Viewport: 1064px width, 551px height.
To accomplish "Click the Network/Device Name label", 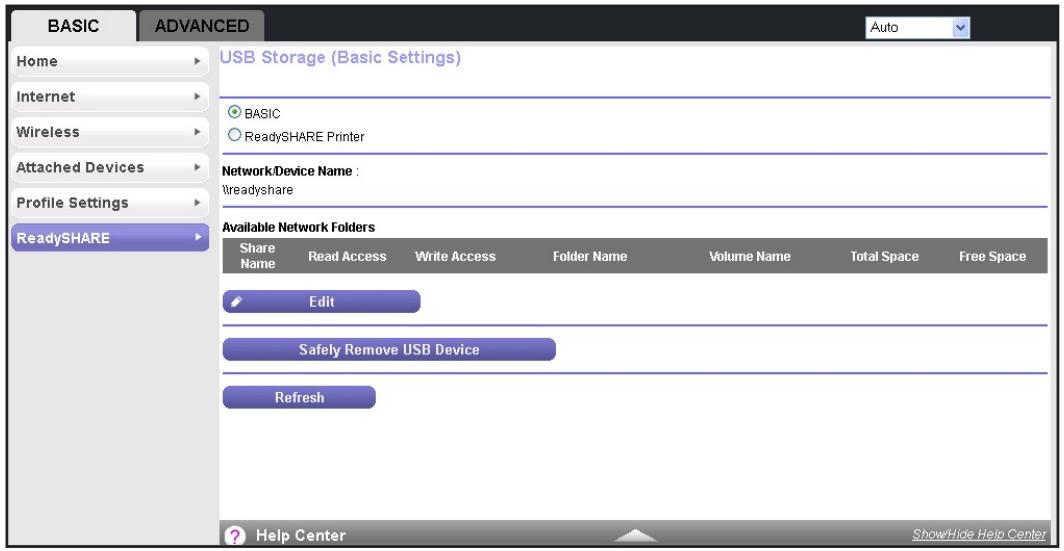I will [287, 171].
